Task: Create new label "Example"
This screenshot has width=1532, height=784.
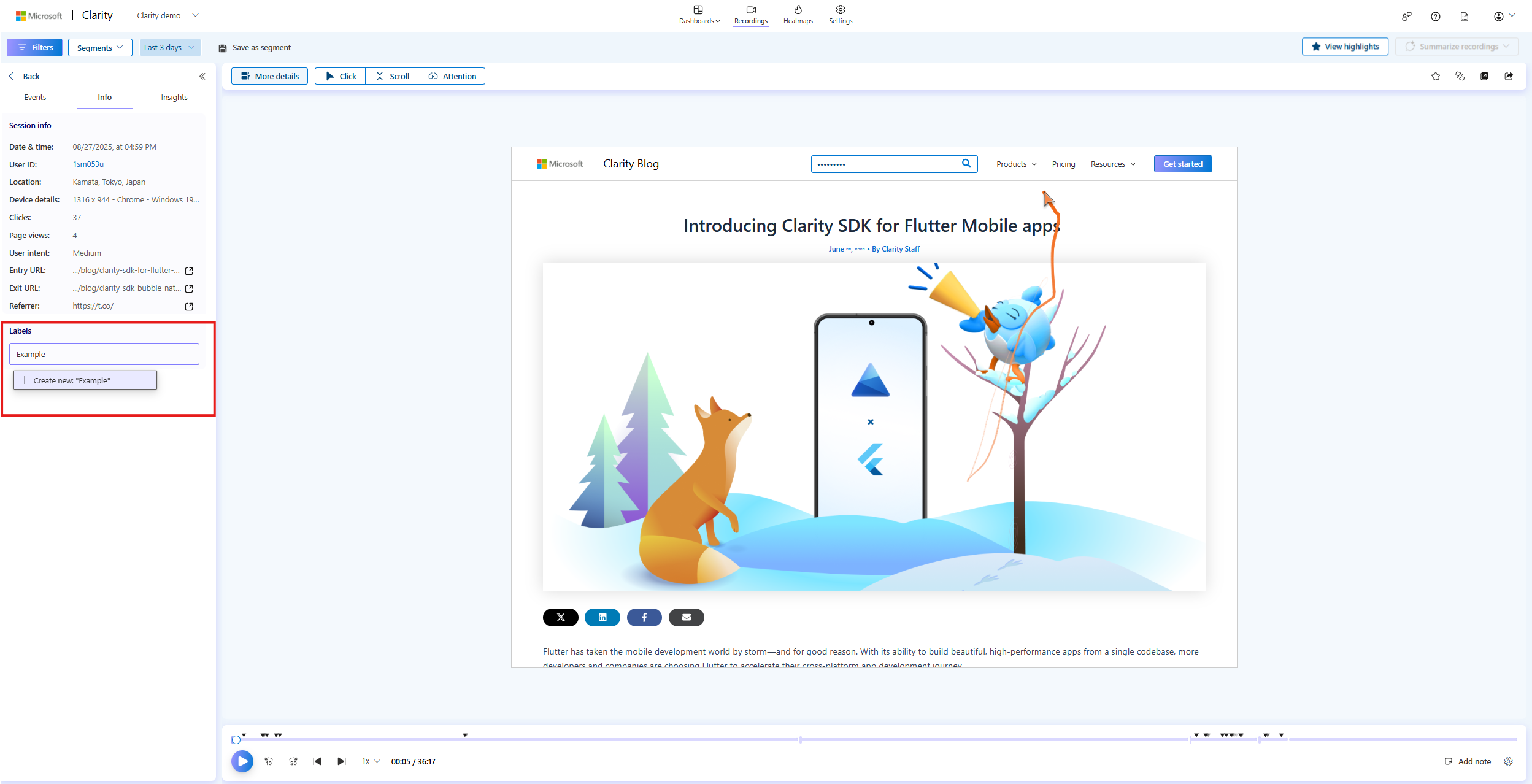Action: (85, 380)
